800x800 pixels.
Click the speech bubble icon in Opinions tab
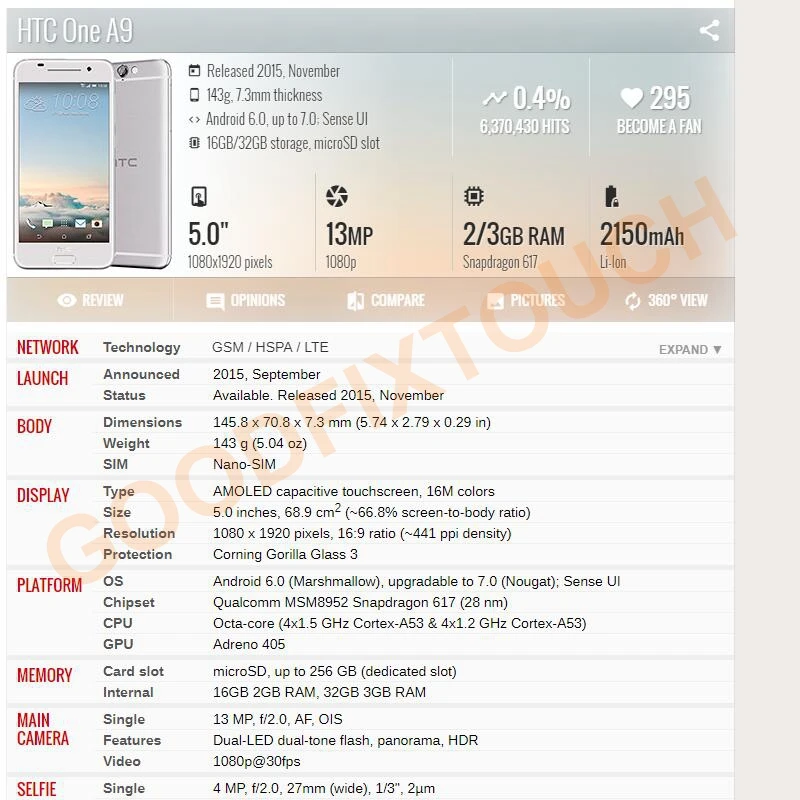pos(215,301)
